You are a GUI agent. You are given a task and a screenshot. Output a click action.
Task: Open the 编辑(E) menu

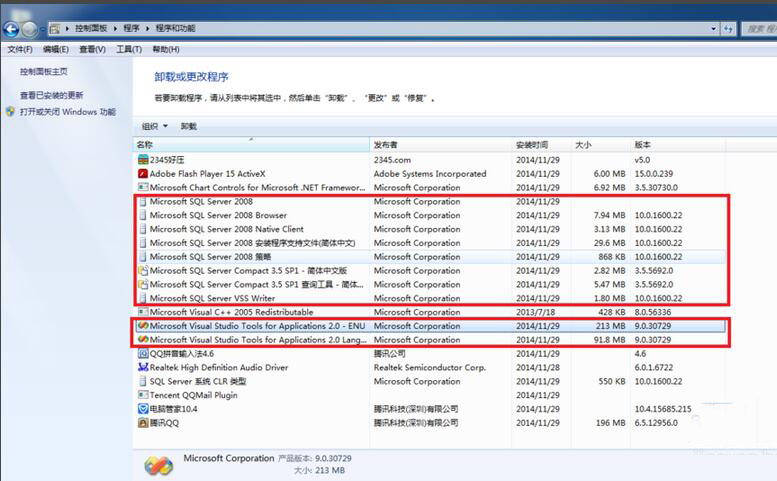(56, 49)
